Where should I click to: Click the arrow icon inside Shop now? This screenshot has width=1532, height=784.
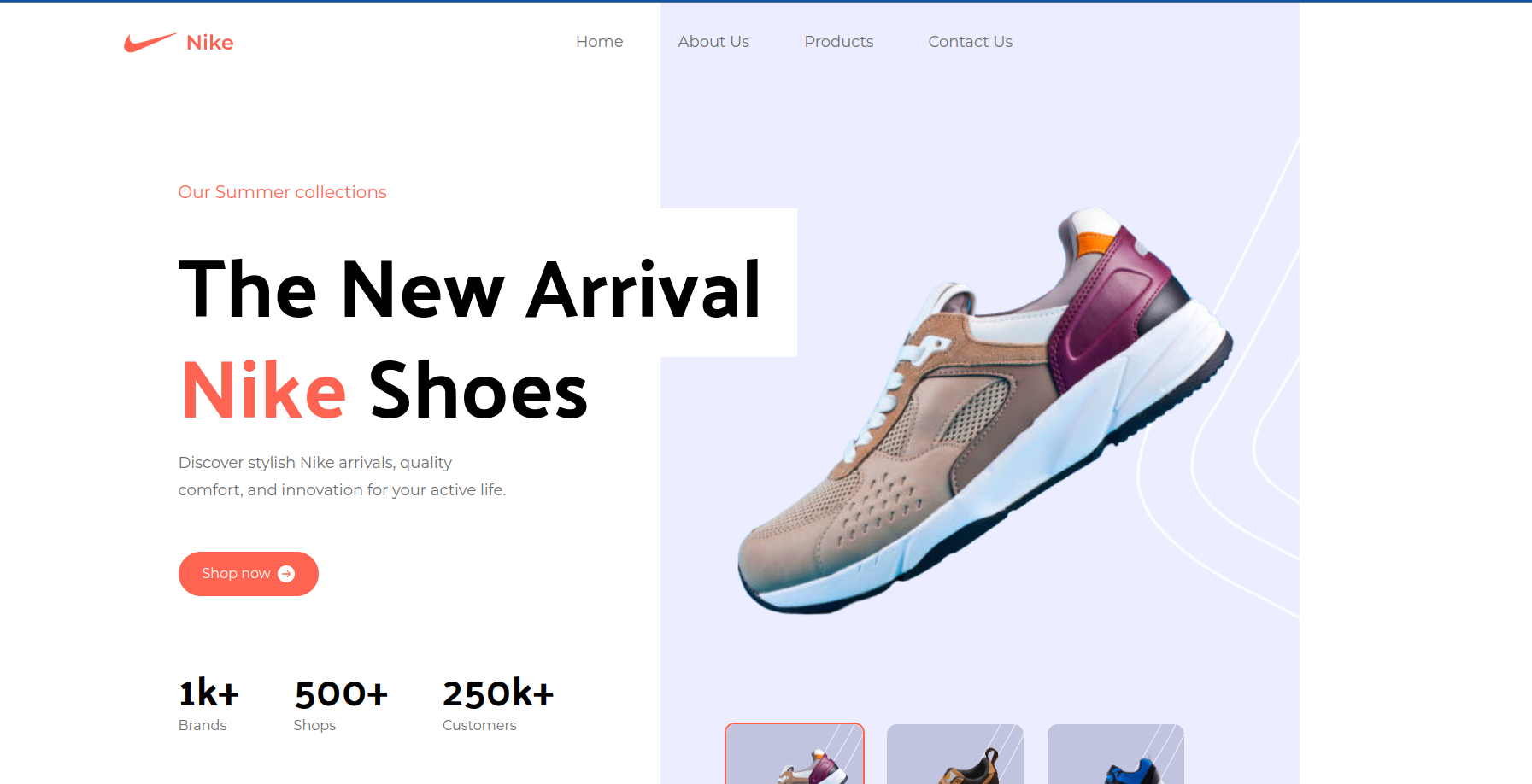click(286, 574)
